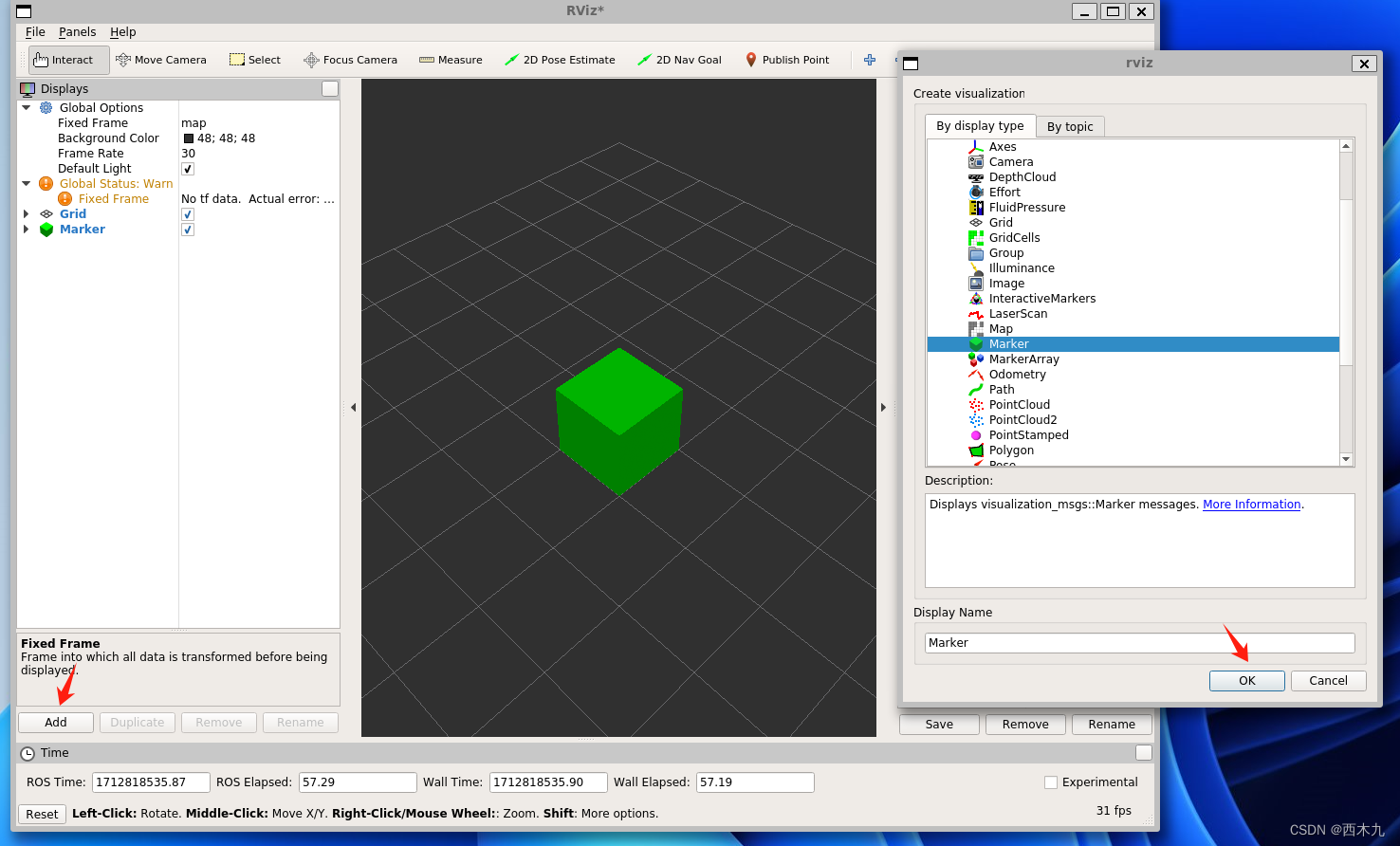The height and width of the screenshot is (846, 1400).
Task: Click the Frame Rate value 30
Action: click(188, 154)
